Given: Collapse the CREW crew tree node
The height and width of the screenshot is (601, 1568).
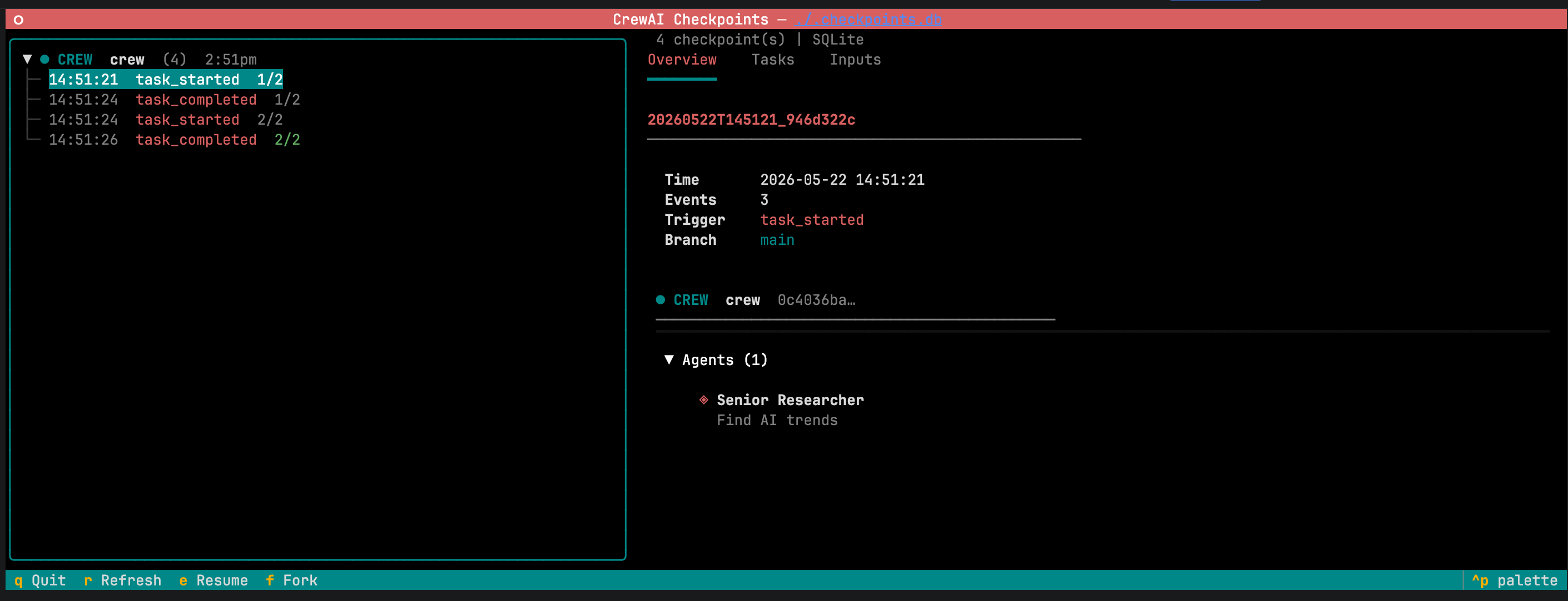Looking at the screenshot, I should [x=27, y=59].
